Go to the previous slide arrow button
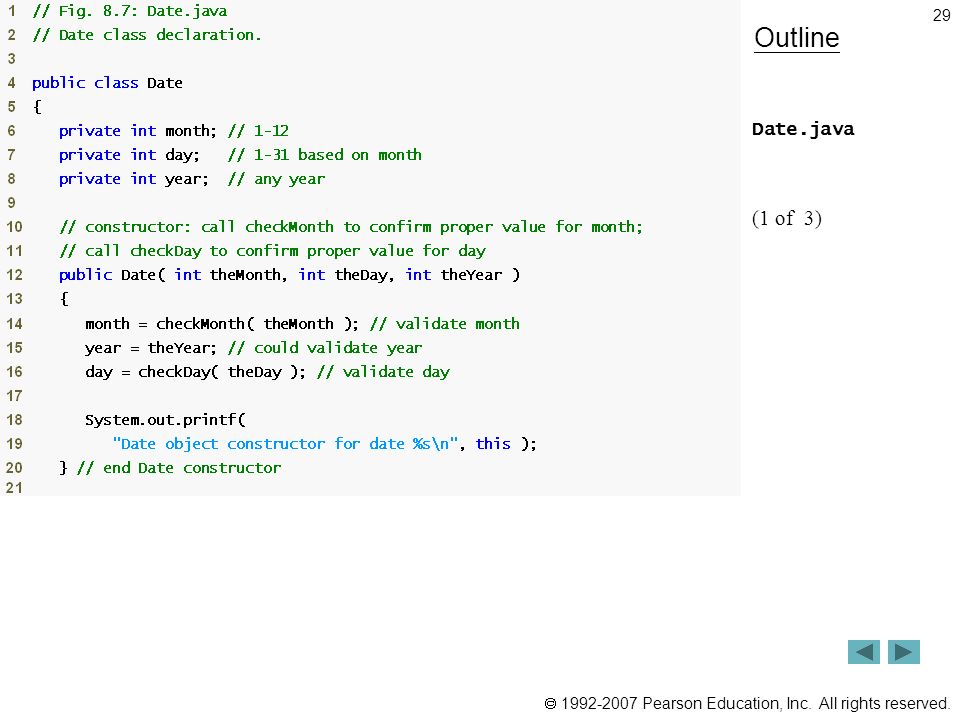960x720 pixels. point(863,652)
